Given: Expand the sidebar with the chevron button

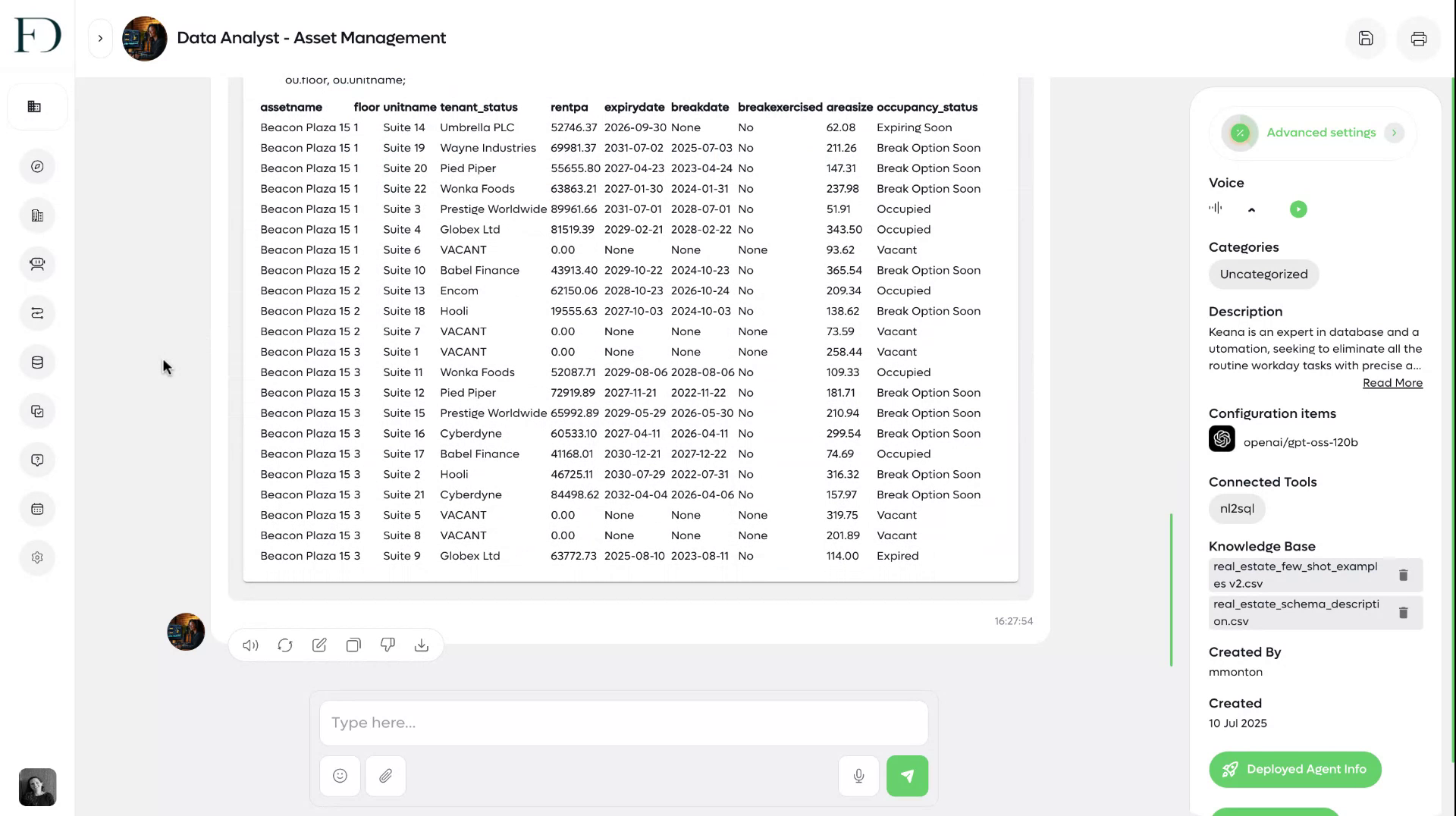Looking at the screenshot, I should click(x=100, y=39).
